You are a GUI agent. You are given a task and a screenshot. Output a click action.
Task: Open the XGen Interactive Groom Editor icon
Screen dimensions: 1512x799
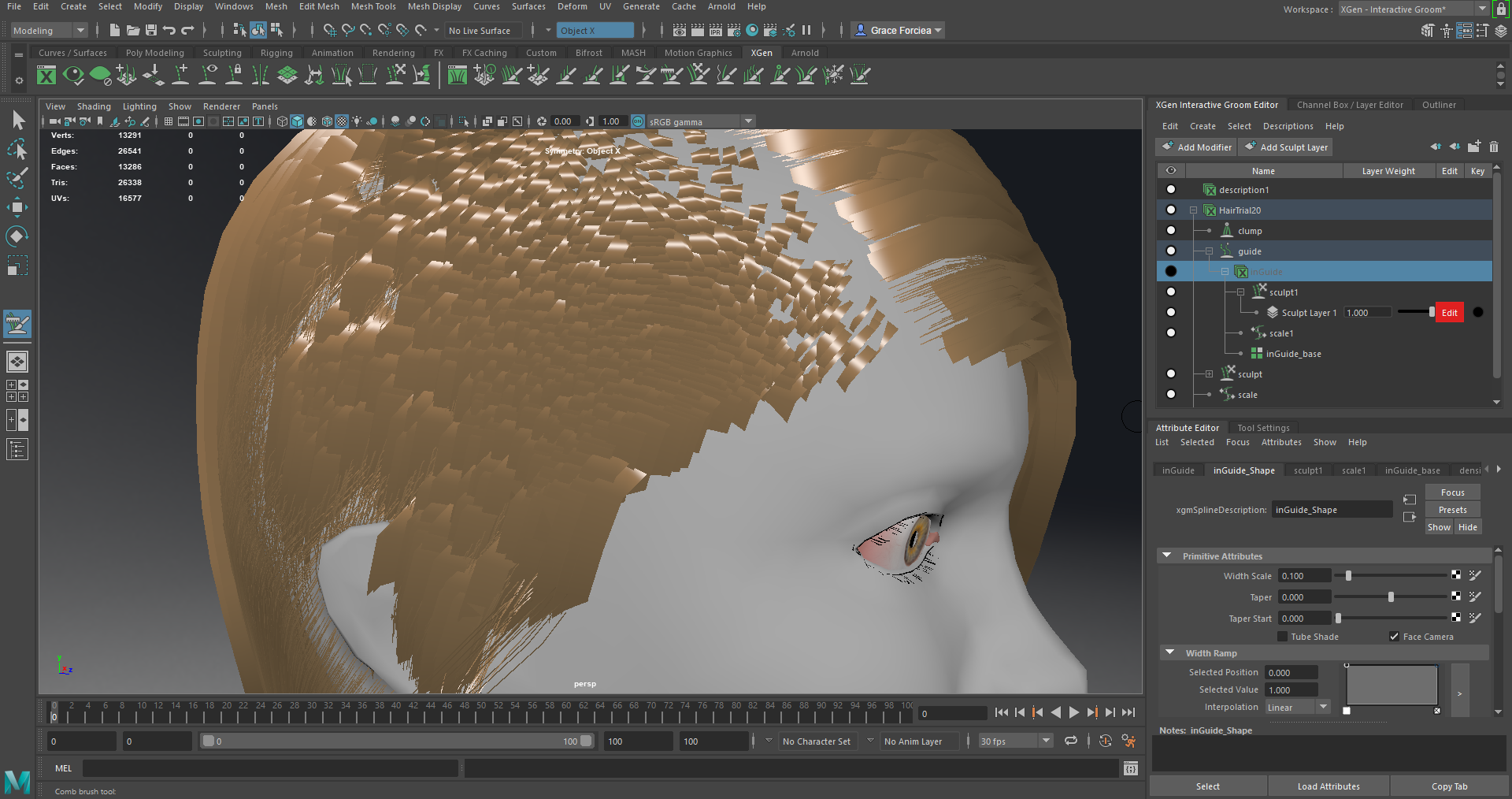[x=458, y=75]
